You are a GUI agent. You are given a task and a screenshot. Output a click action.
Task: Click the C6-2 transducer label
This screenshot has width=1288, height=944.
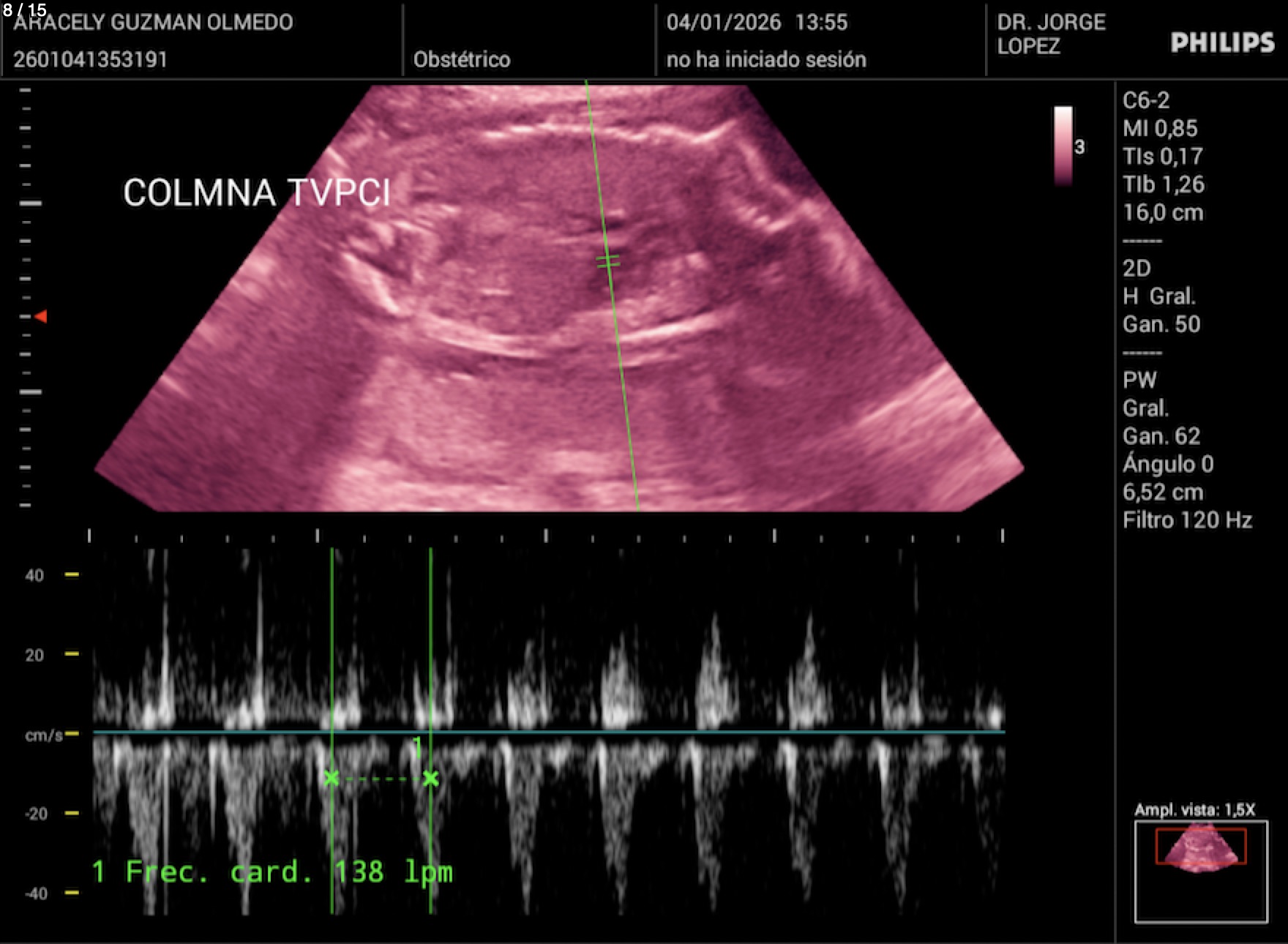1146,100
